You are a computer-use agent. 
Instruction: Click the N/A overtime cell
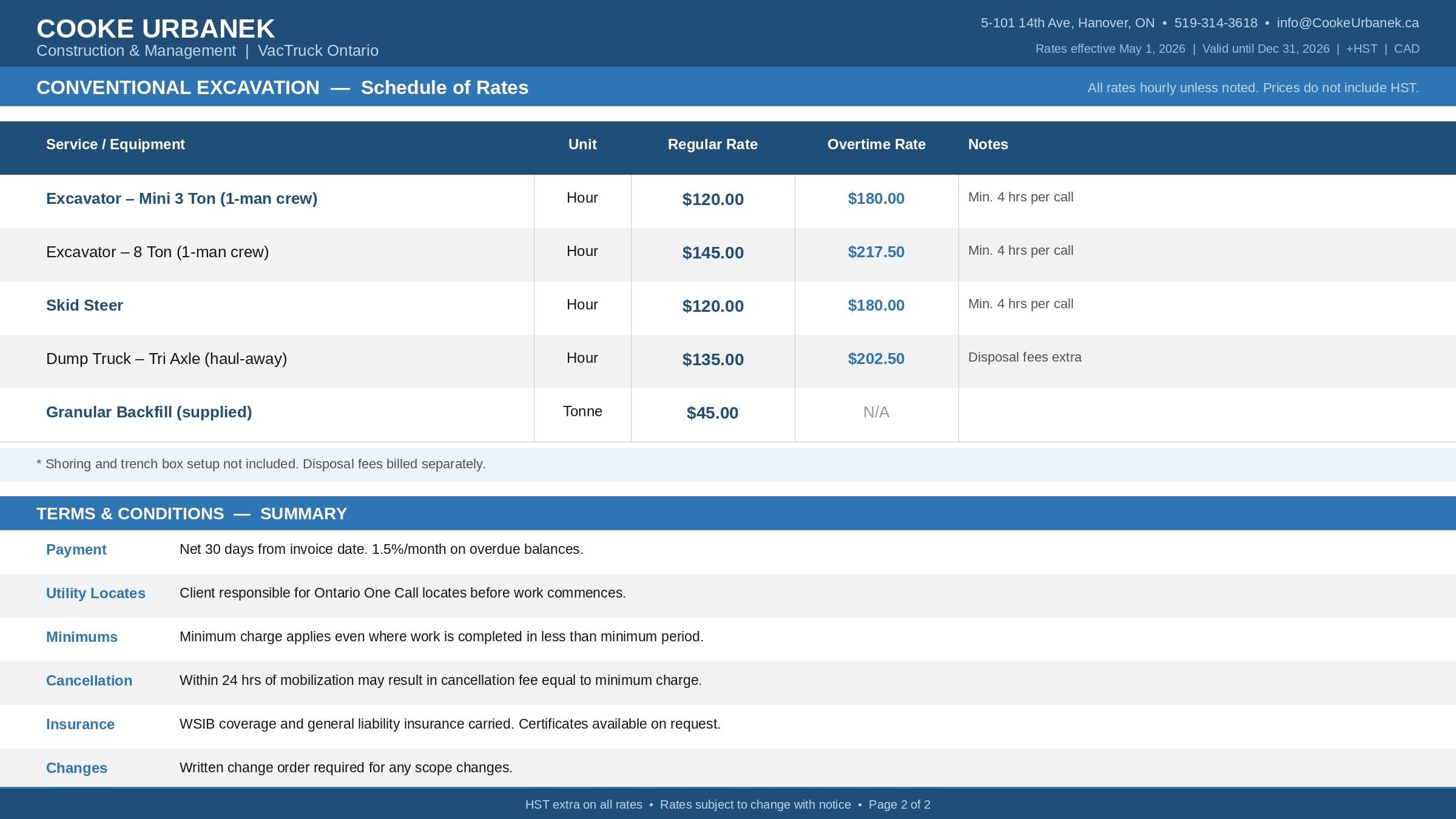[x=876, y=412]
